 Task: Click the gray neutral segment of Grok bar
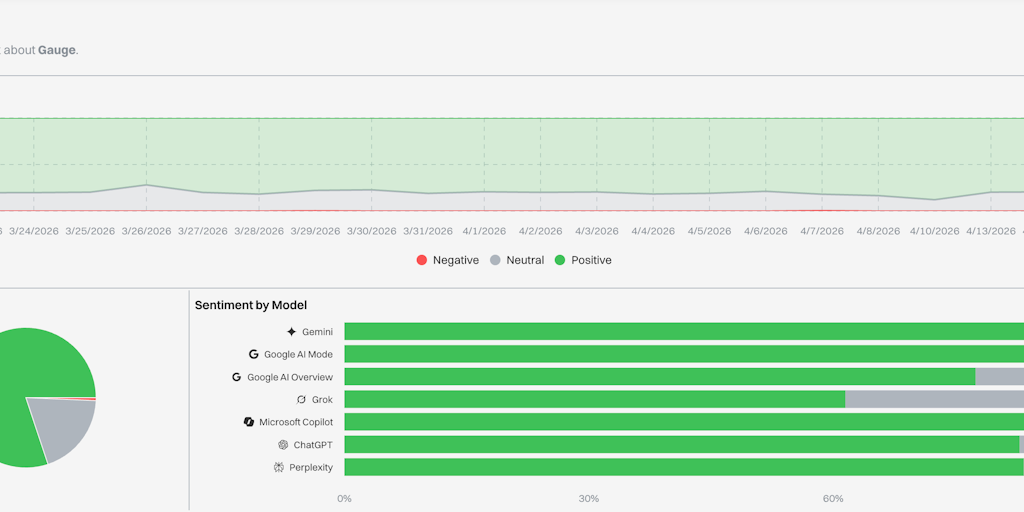[x=930, y=399]
